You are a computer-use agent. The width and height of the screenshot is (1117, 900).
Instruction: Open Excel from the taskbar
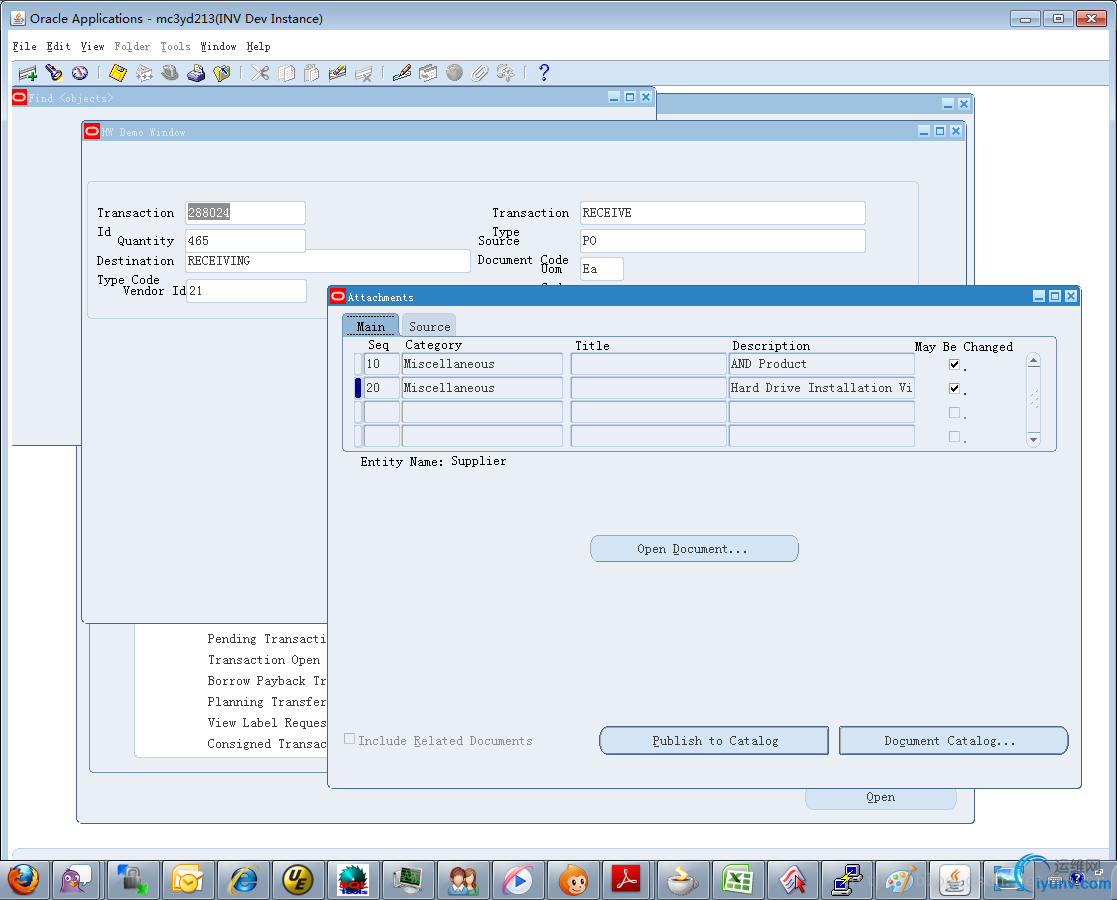point(737,880)
